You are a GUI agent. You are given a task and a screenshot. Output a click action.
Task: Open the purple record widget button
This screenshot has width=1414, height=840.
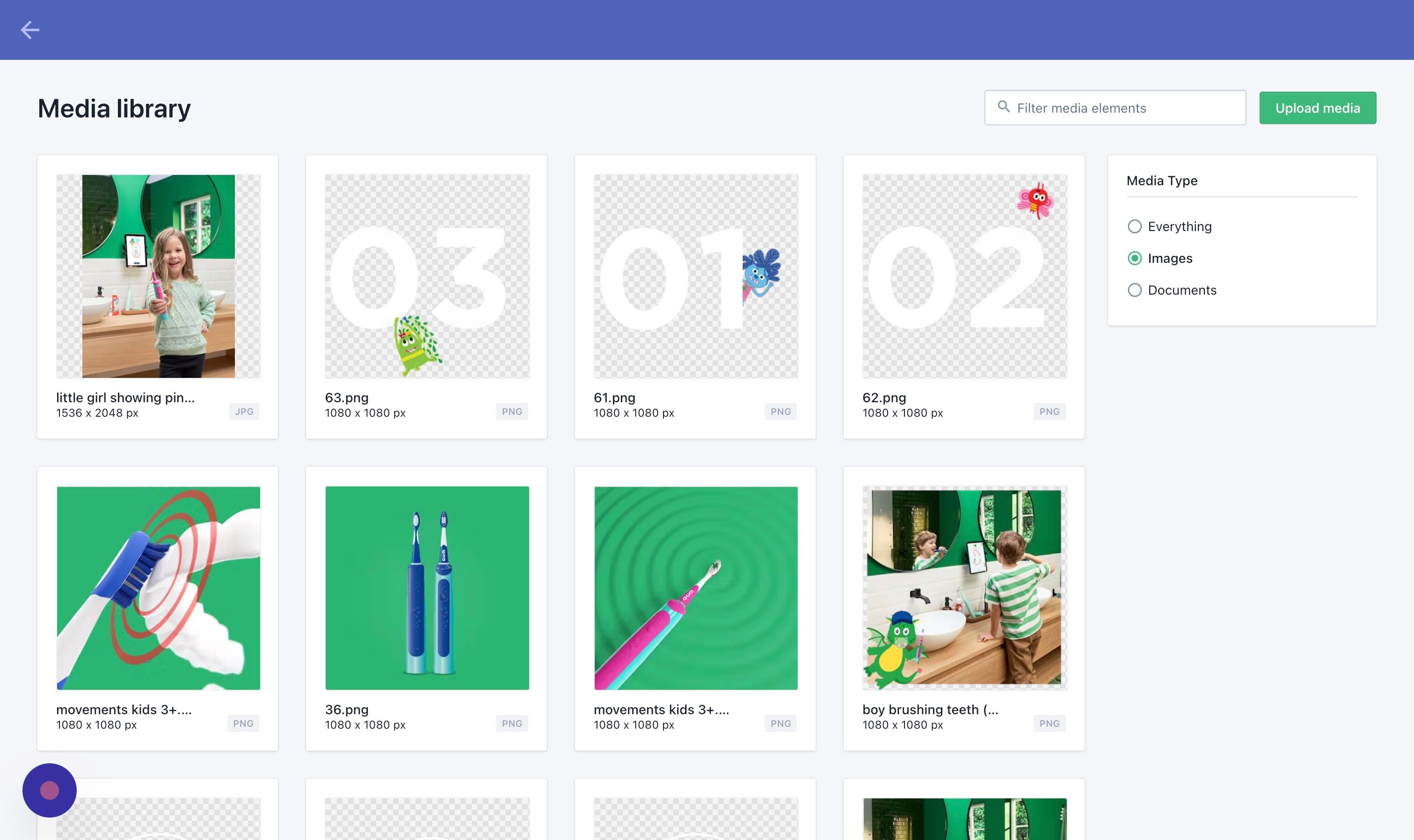[49, 790]
